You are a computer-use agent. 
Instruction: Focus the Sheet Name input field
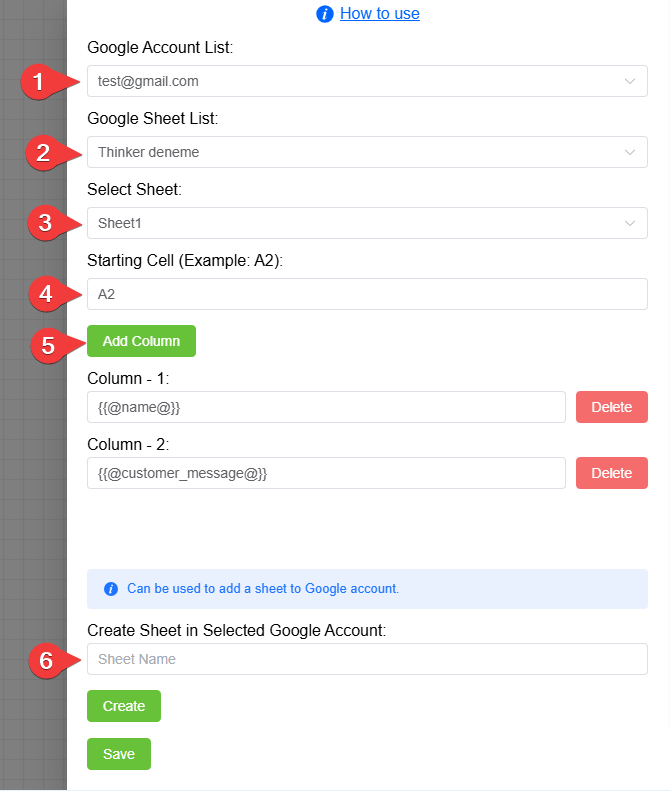click(367, 659)
